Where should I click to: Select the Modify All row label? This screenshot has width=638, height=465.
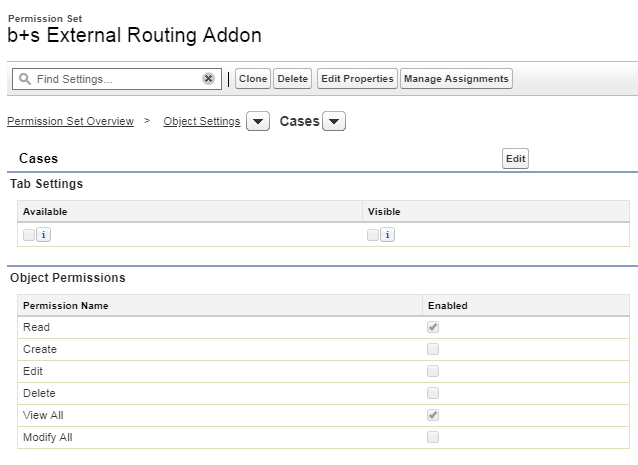click(48, 437)
